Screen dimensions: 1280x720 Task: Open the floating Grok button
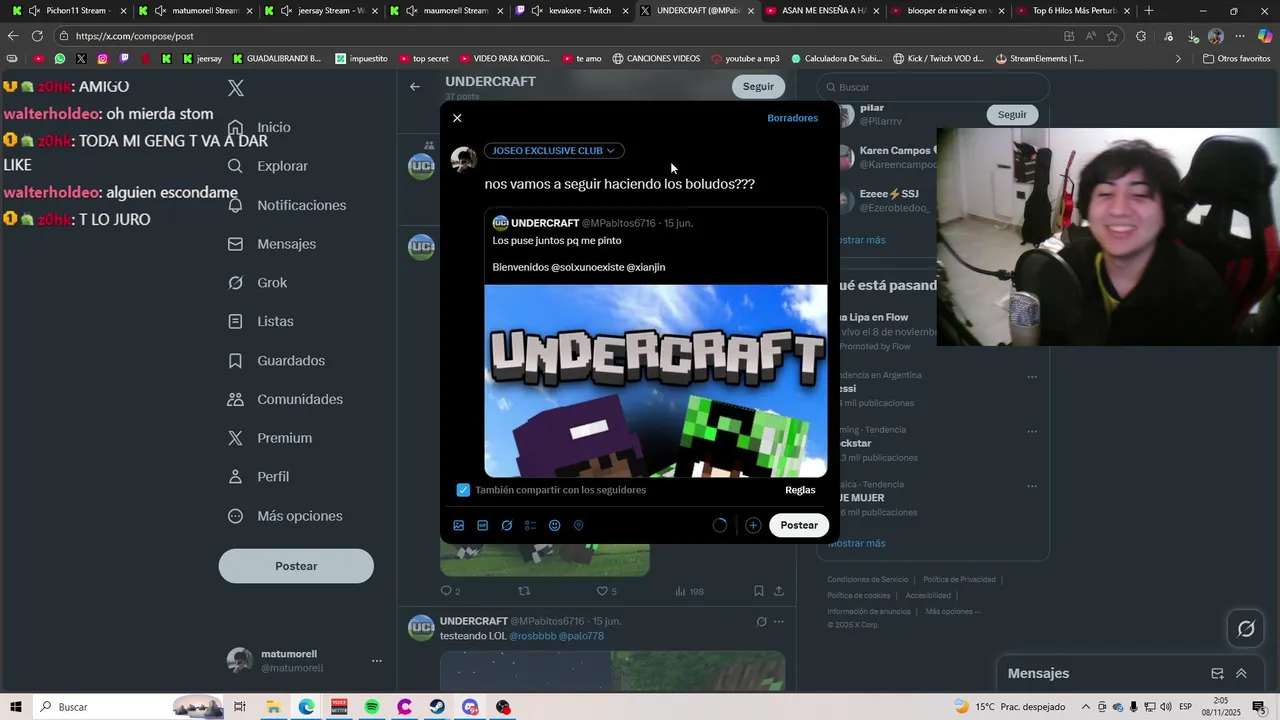(1246, 629)
